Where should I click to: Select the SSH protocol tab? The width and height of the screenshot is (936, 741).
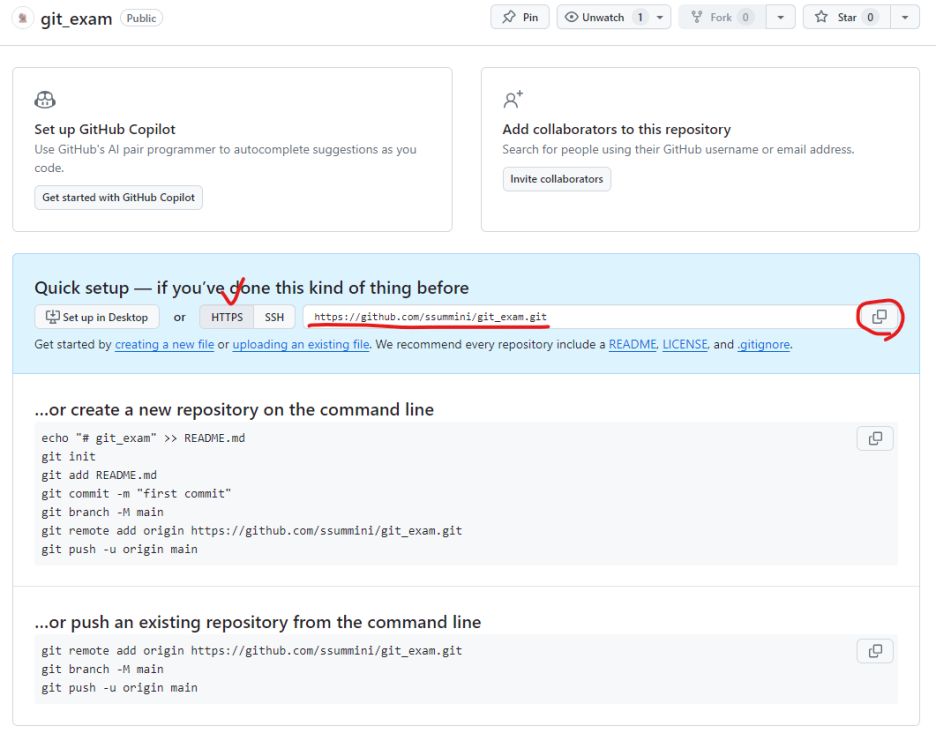[274, 317]
